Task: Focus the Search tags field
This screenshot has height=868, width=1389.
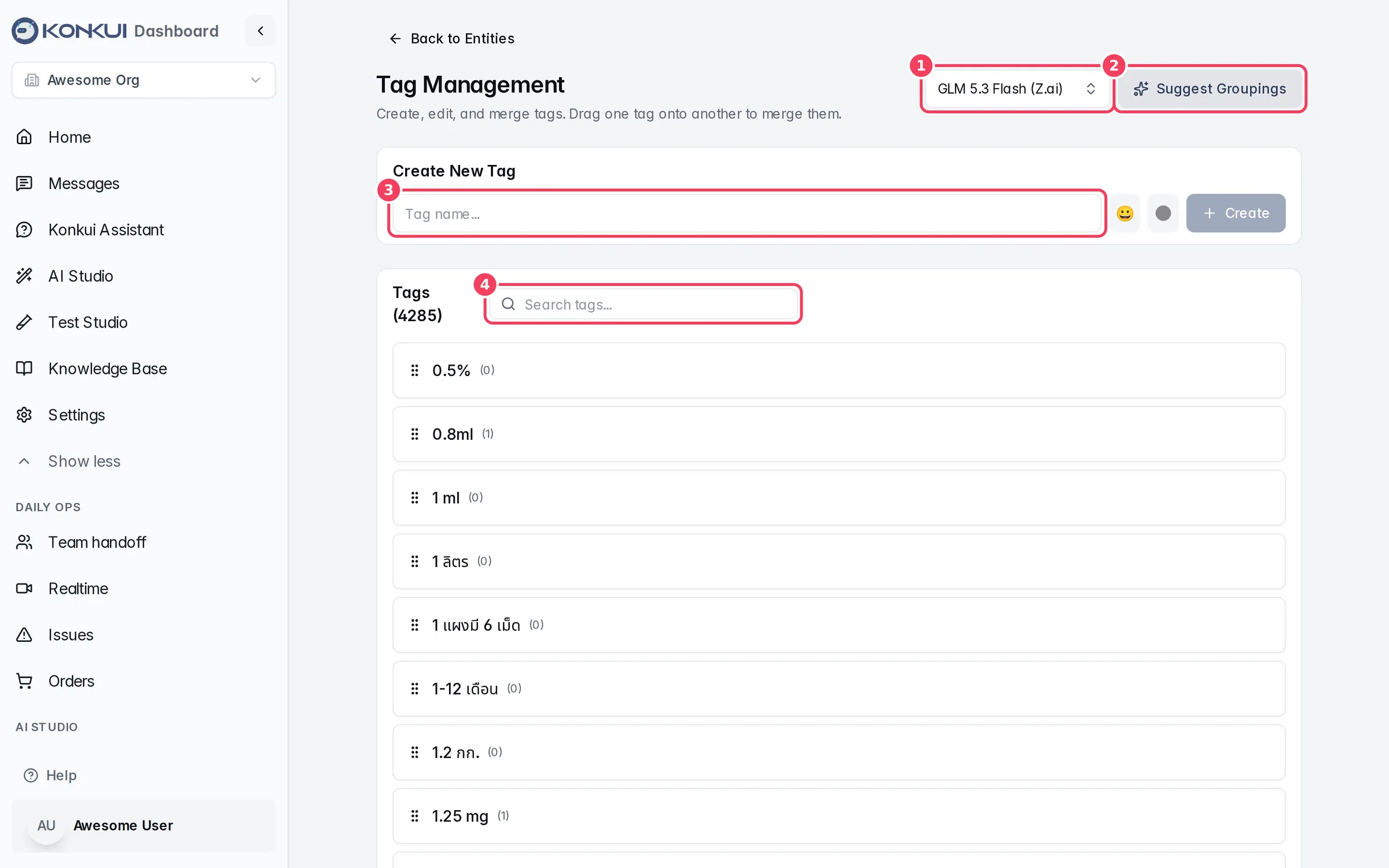Action: (642, 304)
